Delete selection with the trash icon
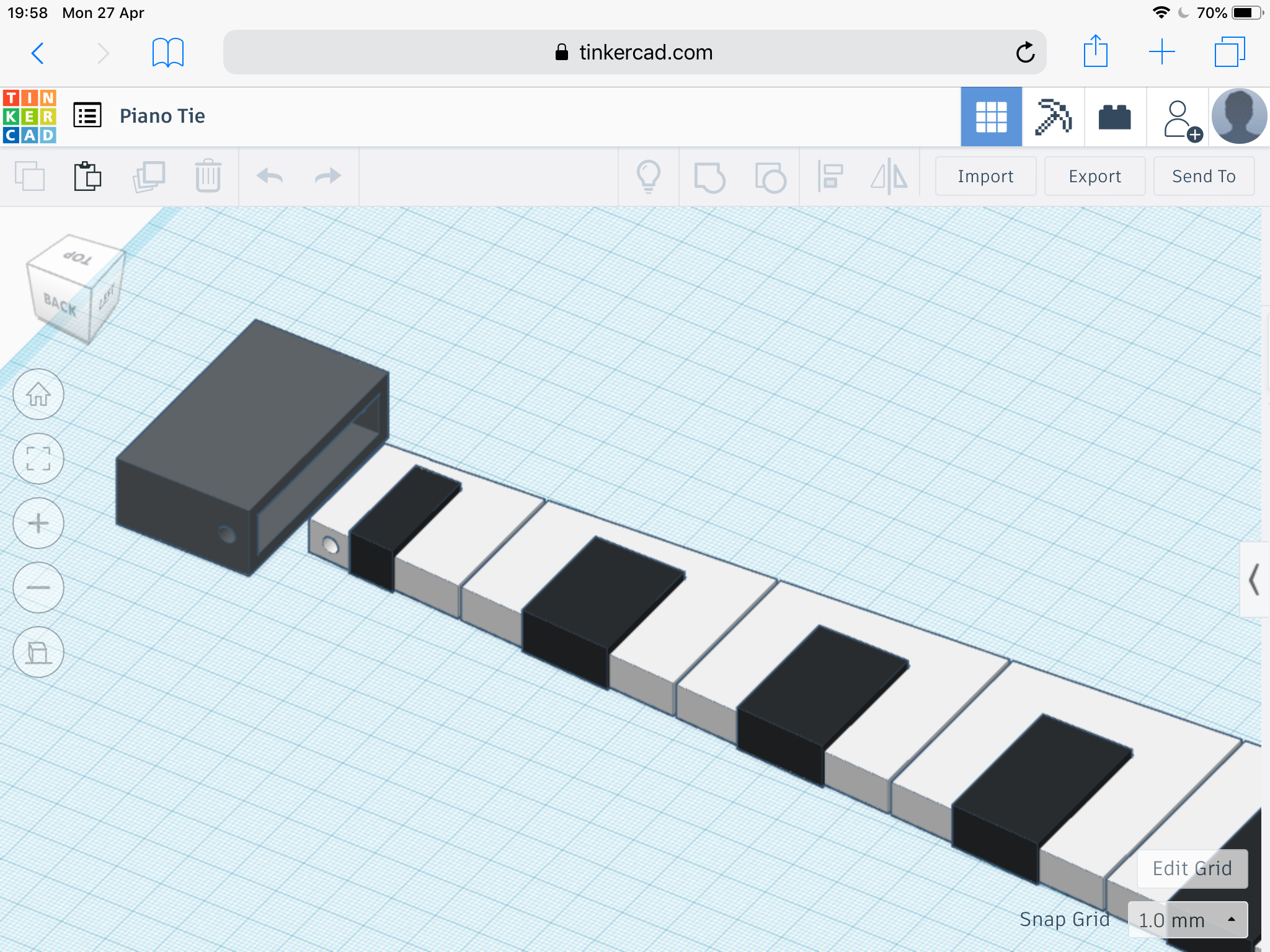Viewport: 1270px width, 952px height. click(208, 176)
